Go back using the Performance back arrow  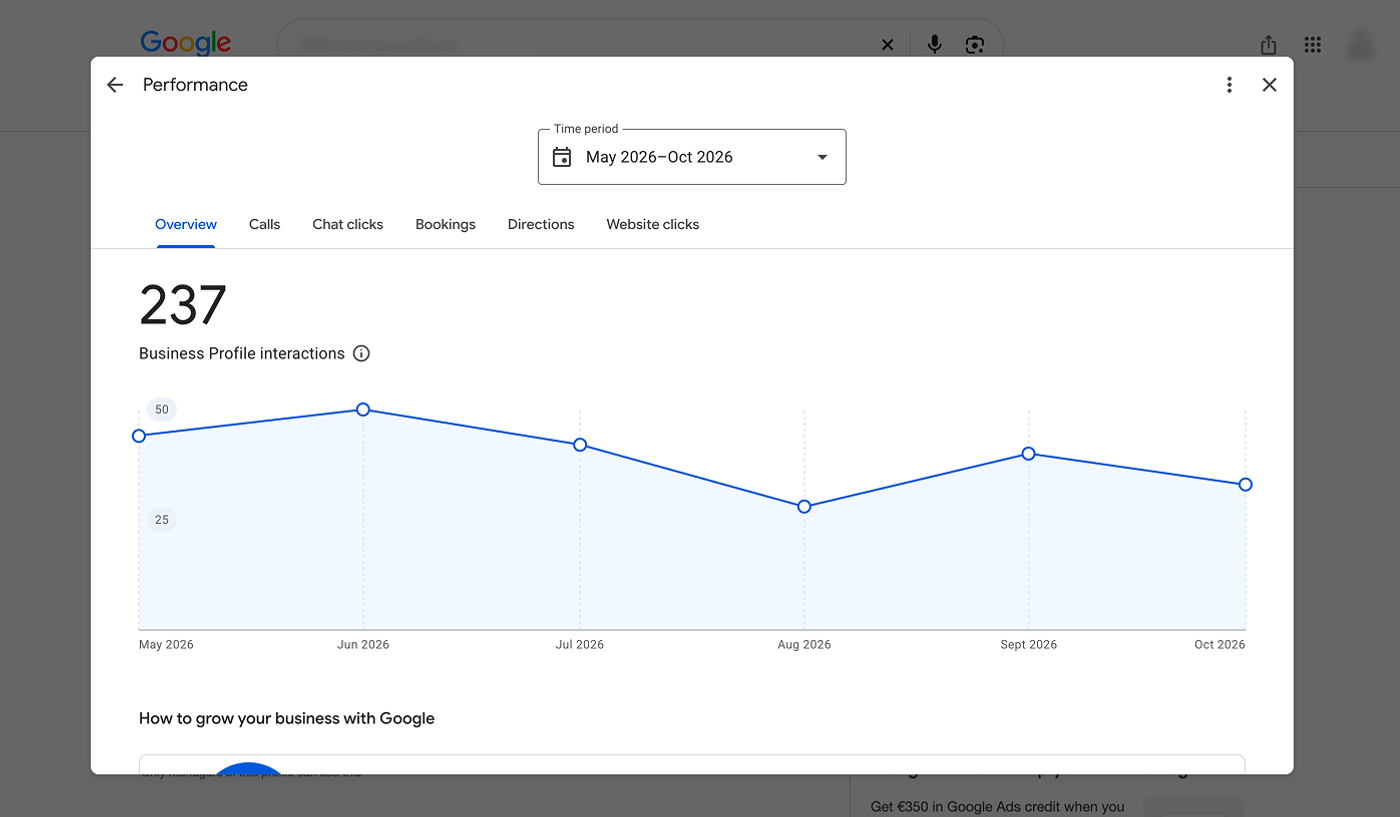(115, 85)
